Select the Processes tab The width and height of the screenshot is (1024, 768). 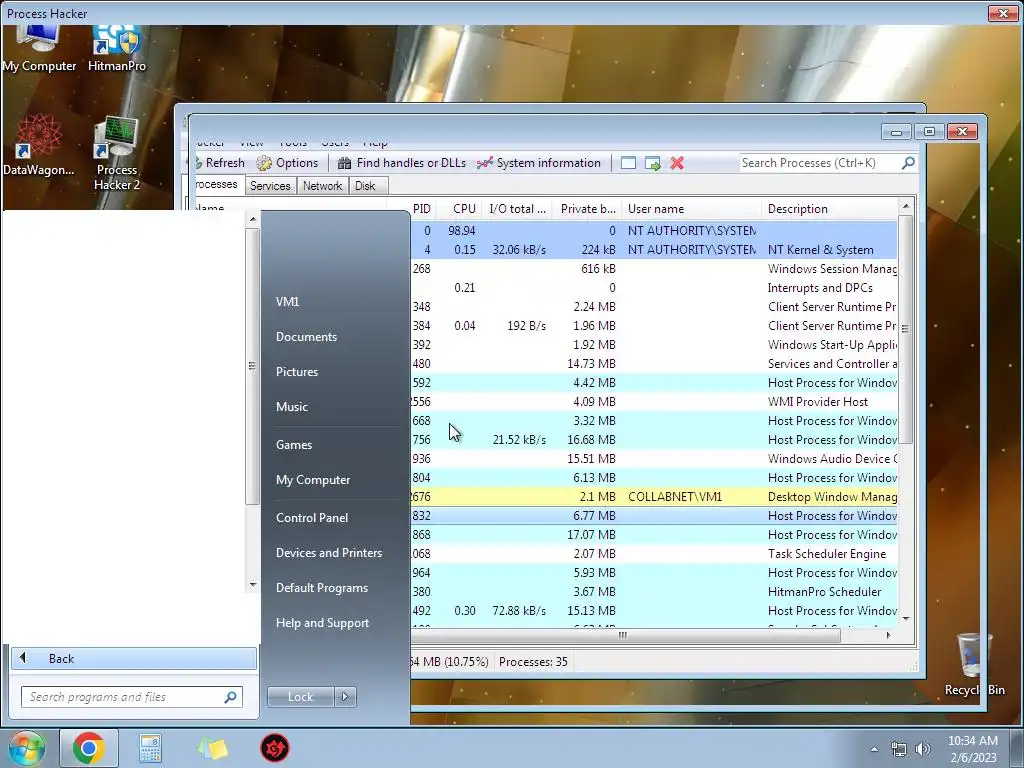(x=217, y=184)
